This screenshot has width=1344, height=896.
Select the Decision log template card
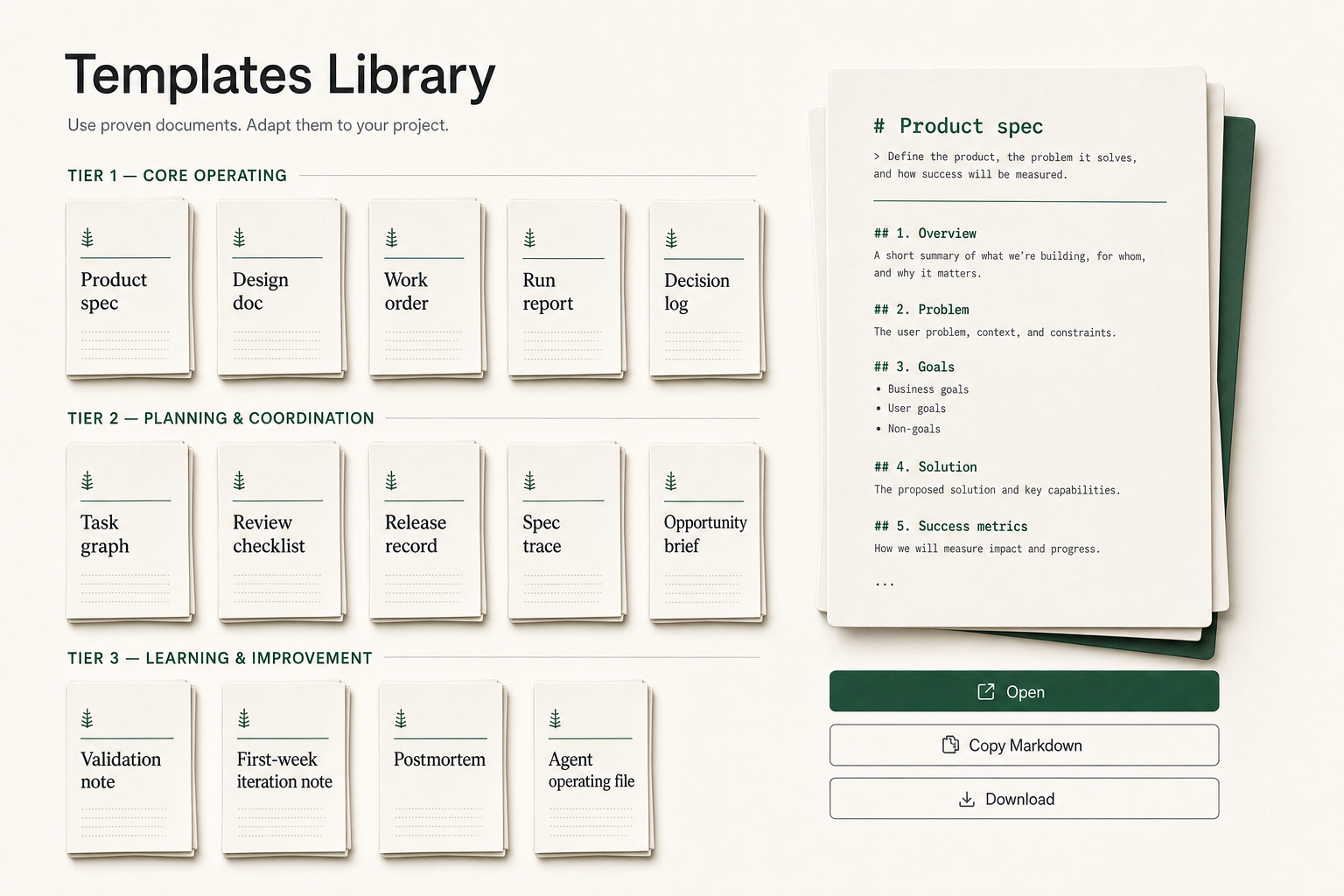click(x=706, y=288)
